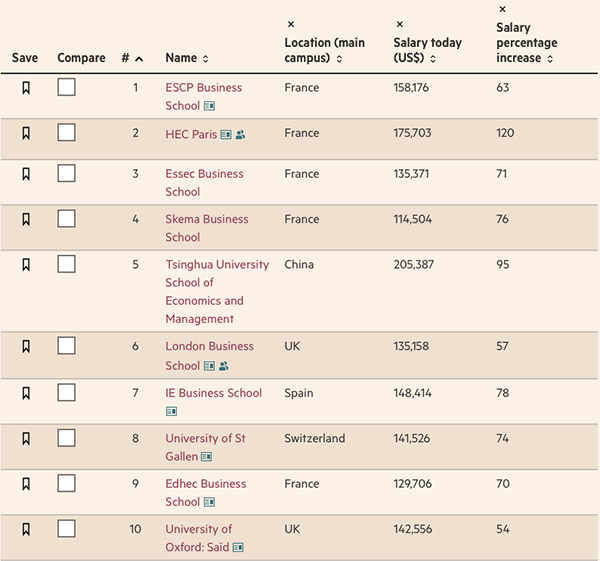The height and width of the screenshot is (561, 600).
Task: Bookmark Edhec Business School row
Action: pyautogui.click(x=26, y=484)
